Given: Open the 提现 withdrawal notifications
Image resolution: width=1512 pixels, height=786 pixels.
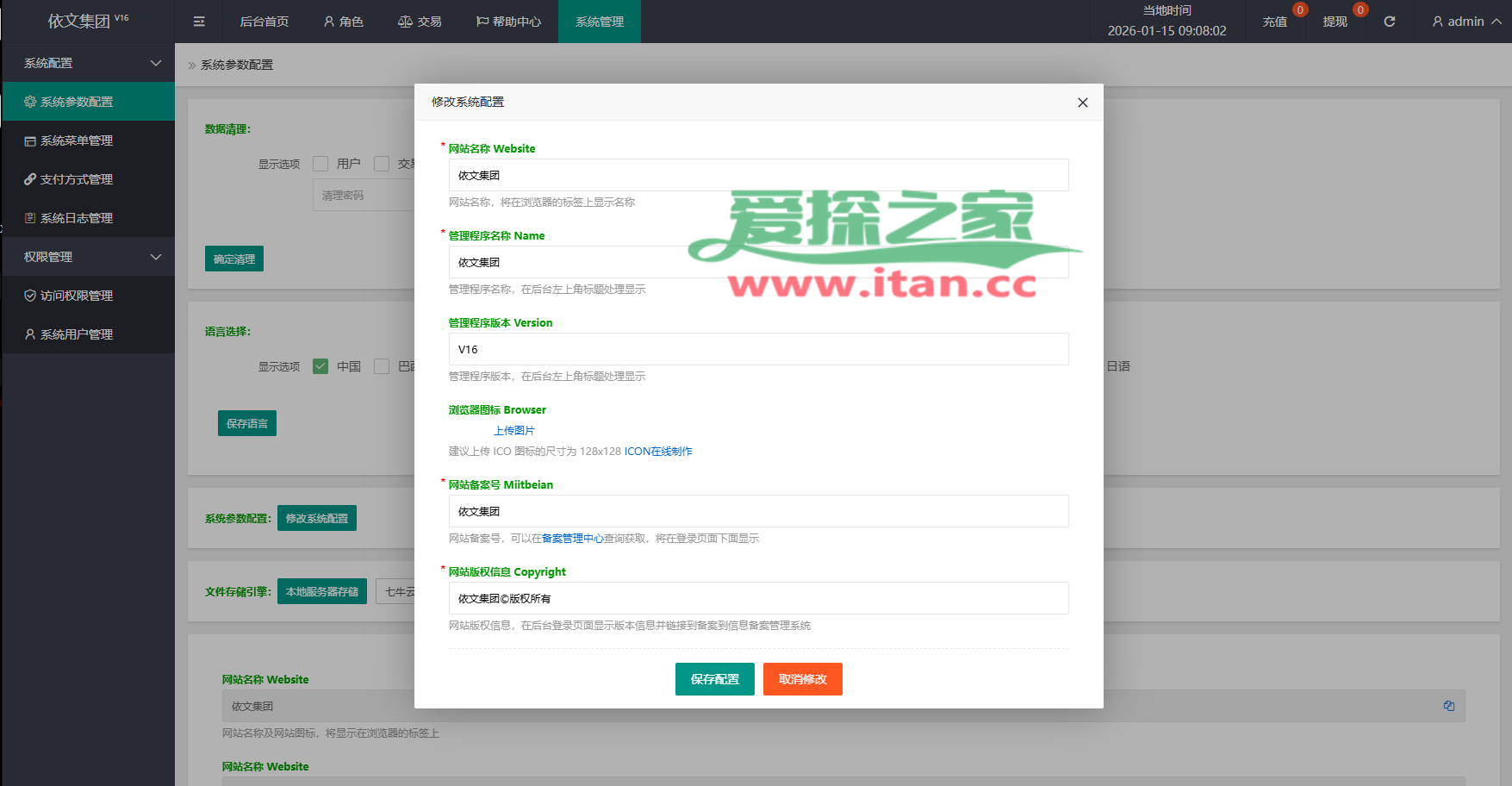Looking at the screenshot, I should pyautogui.click(x=1335, y=22).
